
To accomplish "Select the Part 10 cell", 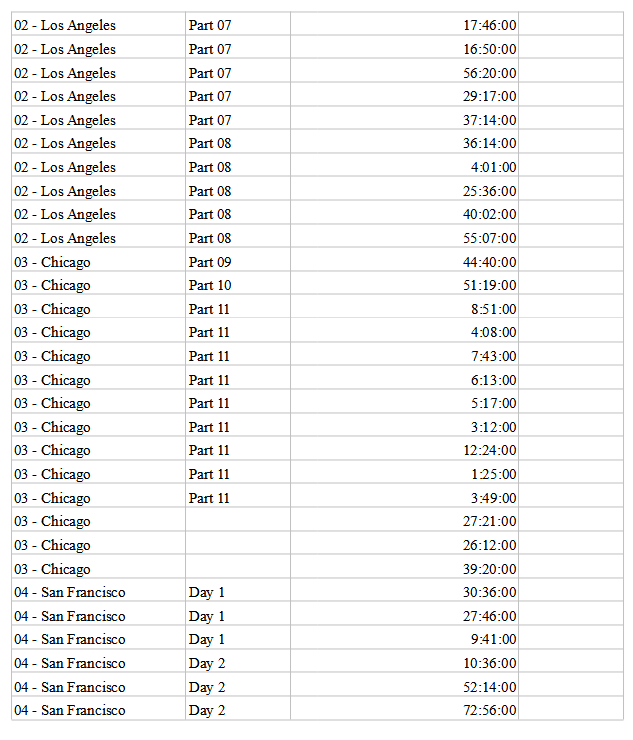I will pos(210,286).
